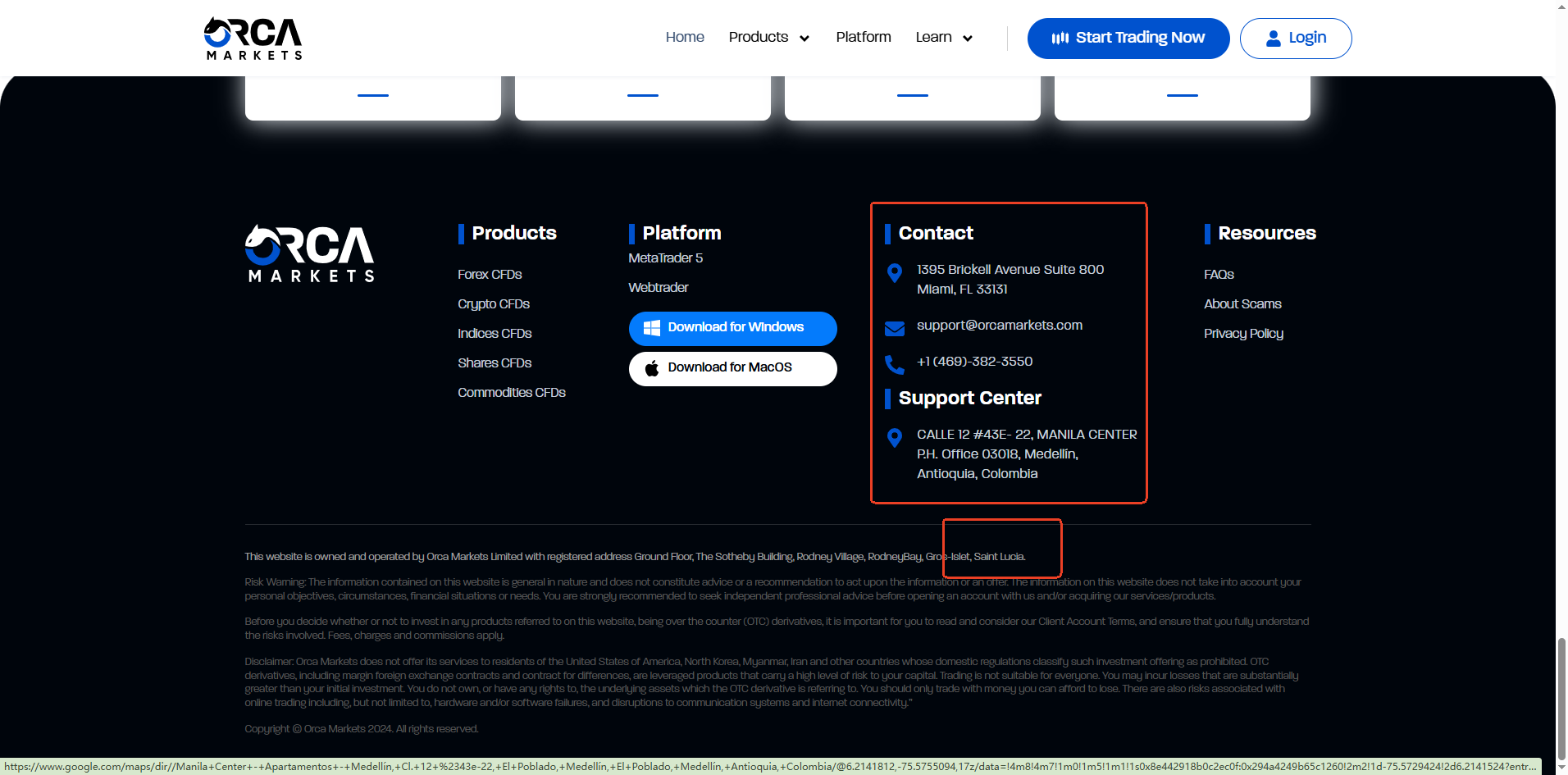
Task: Click Download for MacOS button
Action: coord(733,368)
